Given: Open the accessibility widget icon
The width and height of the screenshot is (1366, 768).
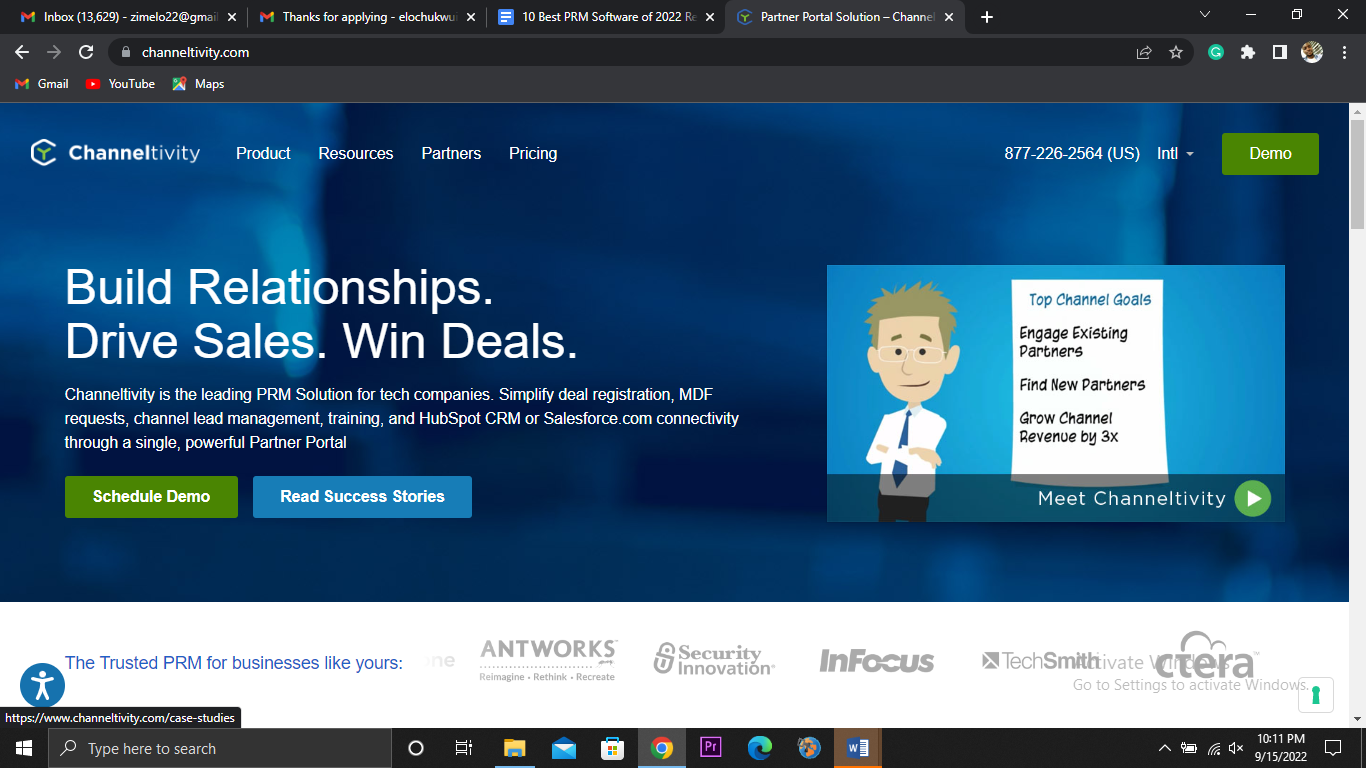Looking at the screenshot, I should [x=42, y=685].
